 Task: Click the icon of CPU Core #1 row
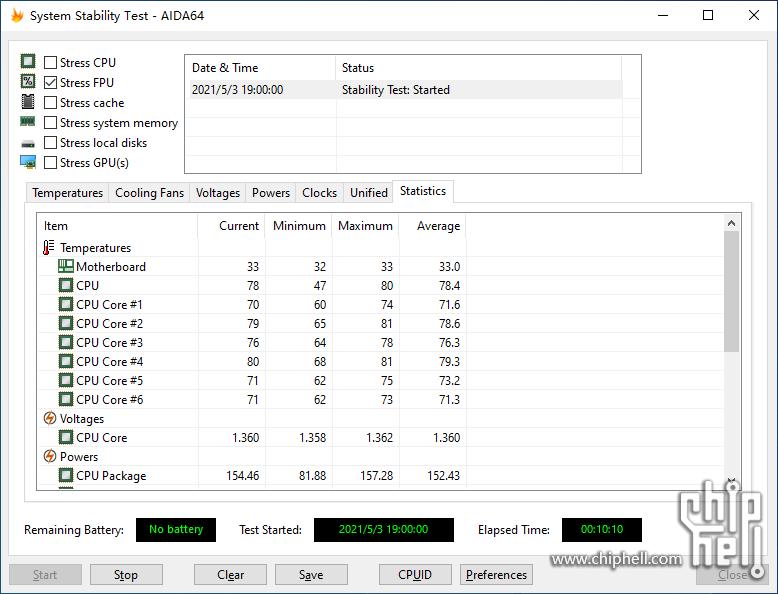point(65,304)
